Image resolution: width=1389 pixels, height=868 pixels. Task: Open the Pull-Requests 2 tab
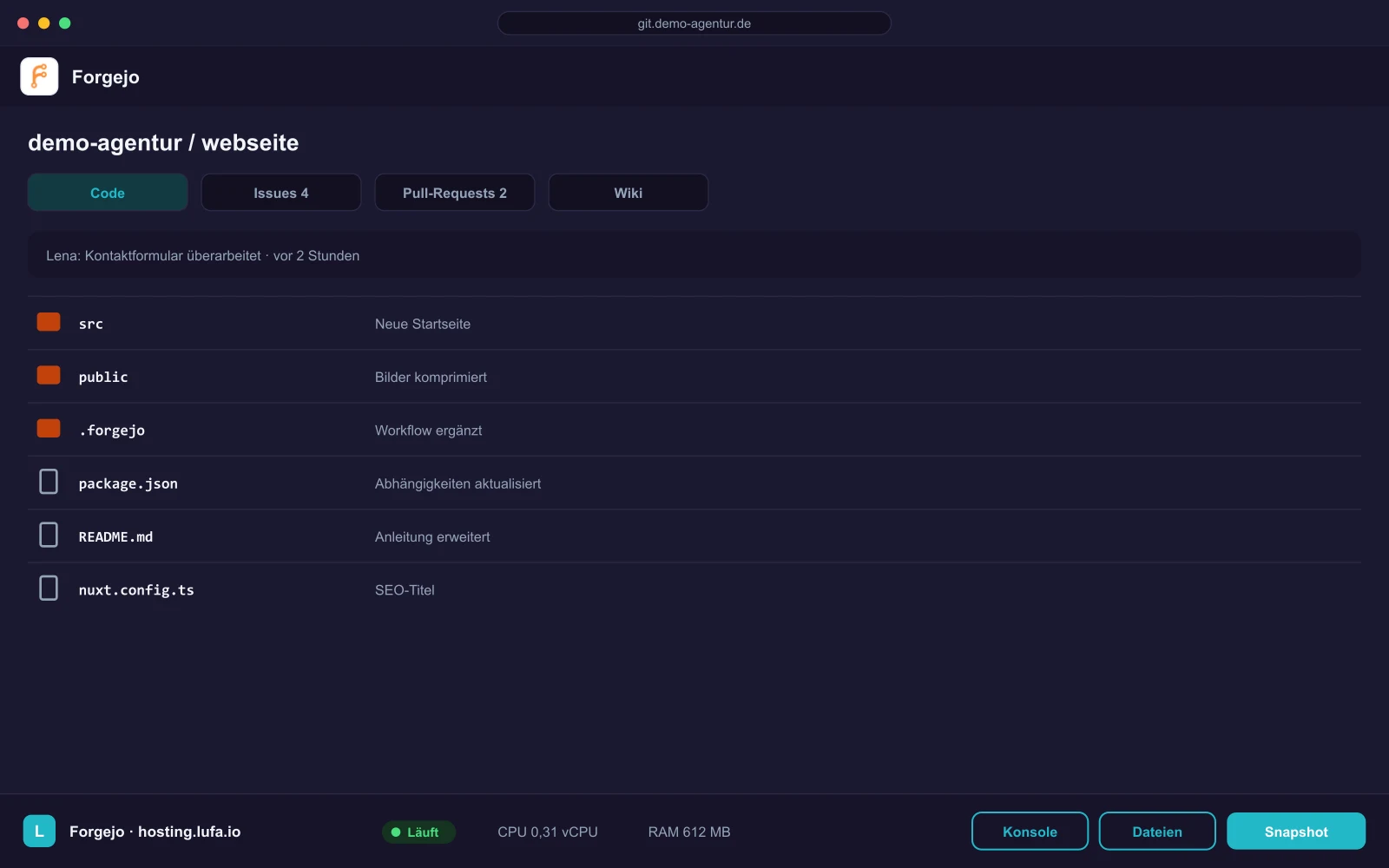455,193
